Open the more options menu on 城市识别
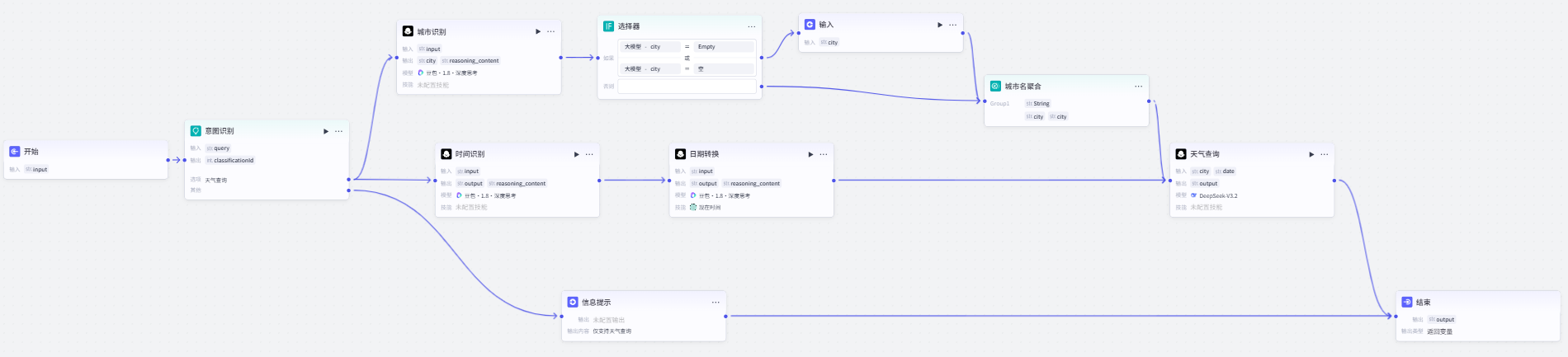Screen dimensions: 1568x357 click(x=550, y=31)
